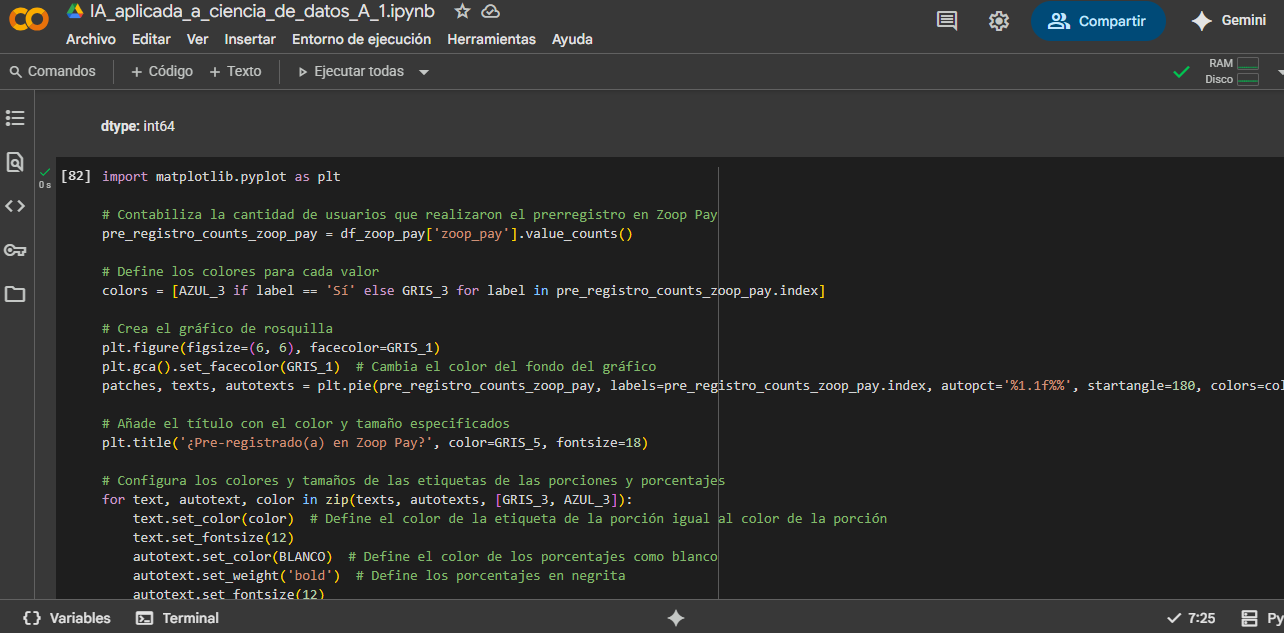Click the green connection checkmark

tap(1181, 72)
